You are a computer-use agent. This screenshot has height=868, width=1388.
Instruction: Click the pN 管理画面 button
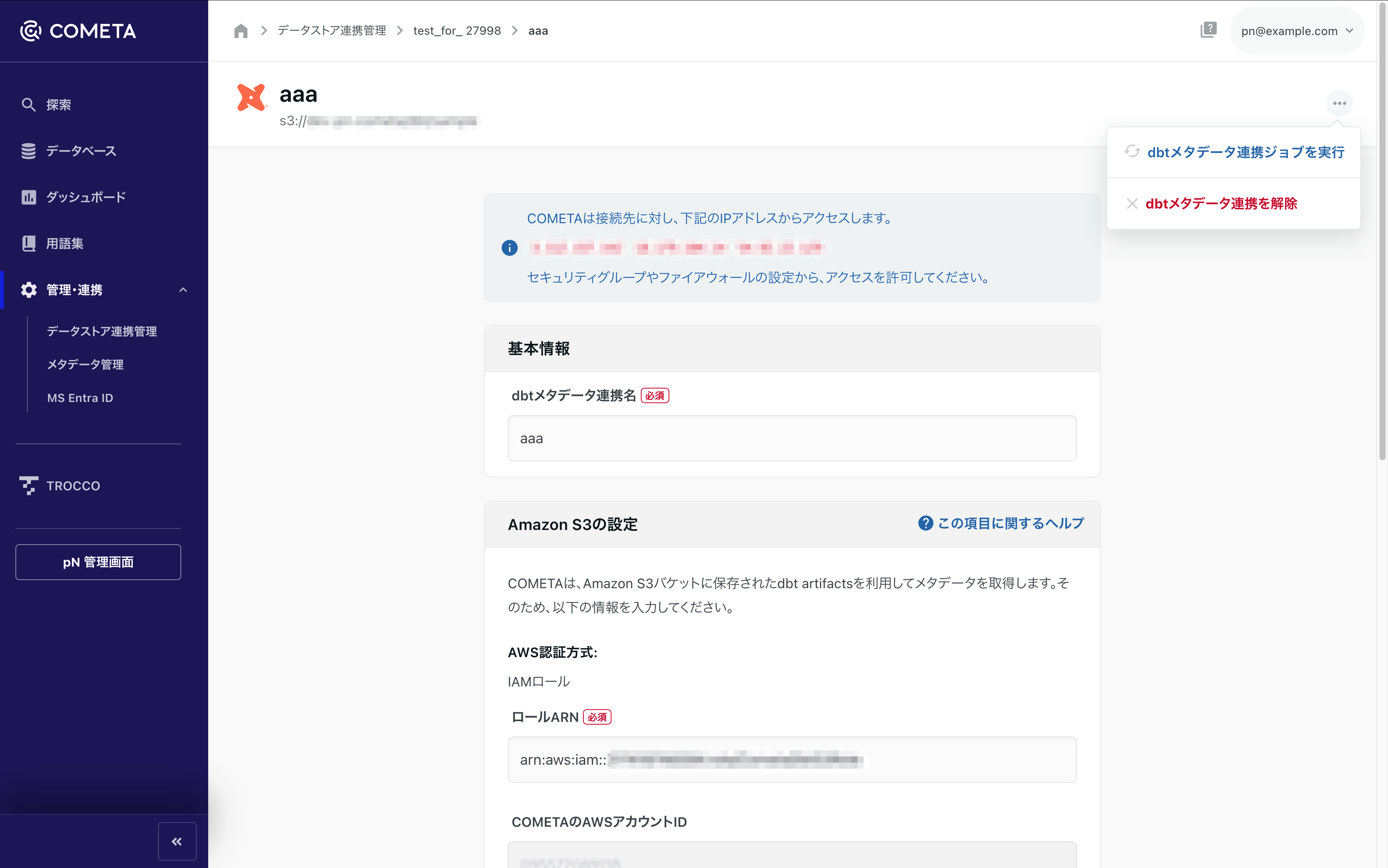click(x=98, y=562)
